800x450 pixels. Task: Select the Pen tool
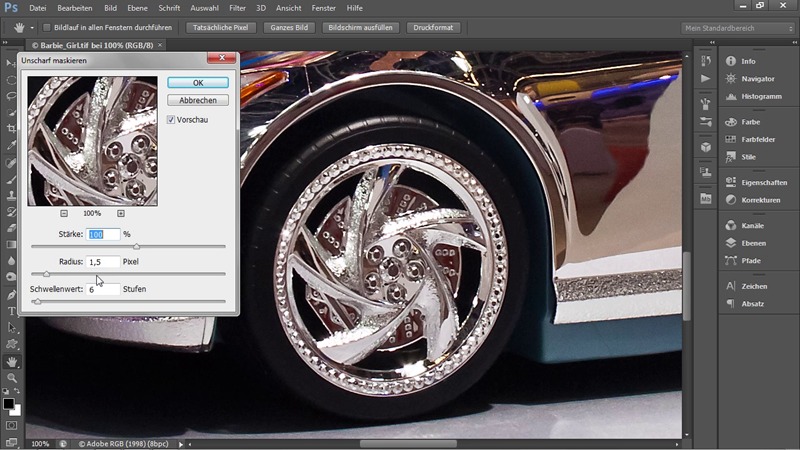[11, 295]
